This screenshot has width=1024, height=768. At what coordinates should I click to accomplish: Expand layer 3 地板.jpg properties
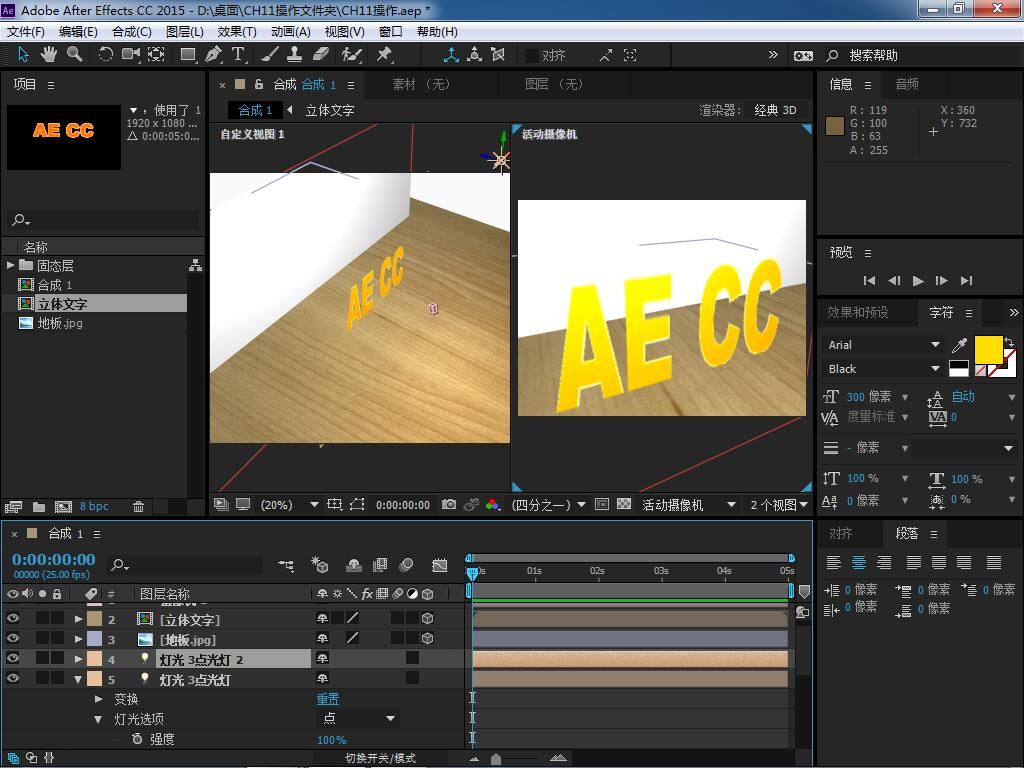[78, 639]
